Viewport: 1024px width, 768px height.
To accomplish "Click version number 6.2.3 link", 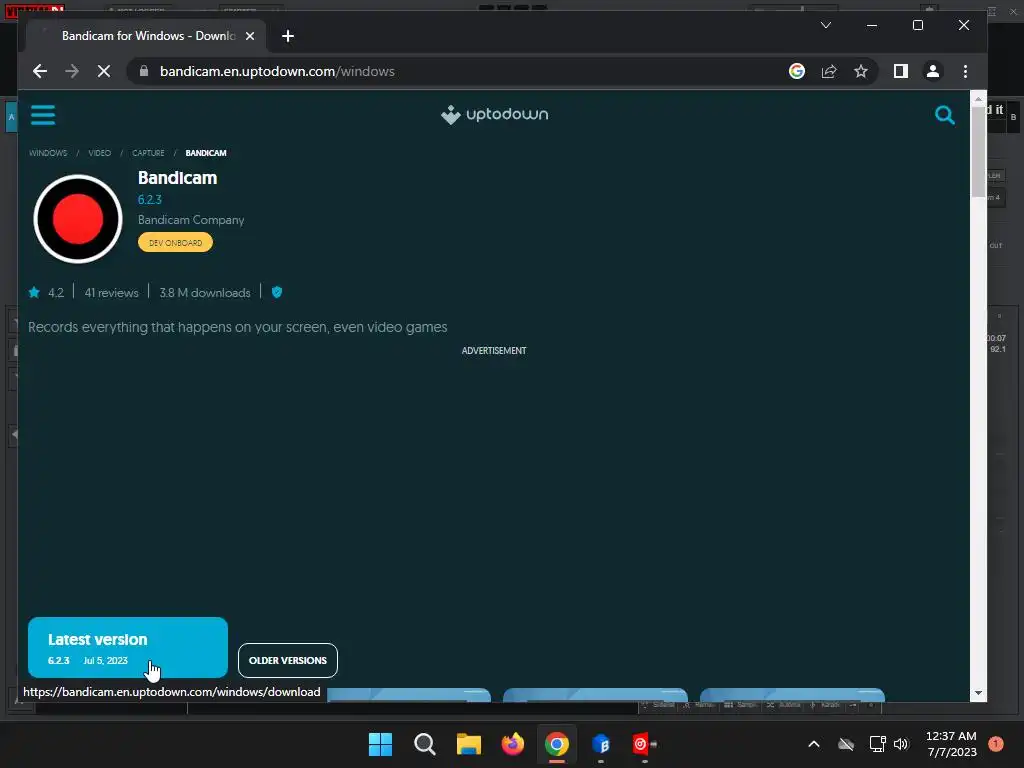I will [150, 200].
